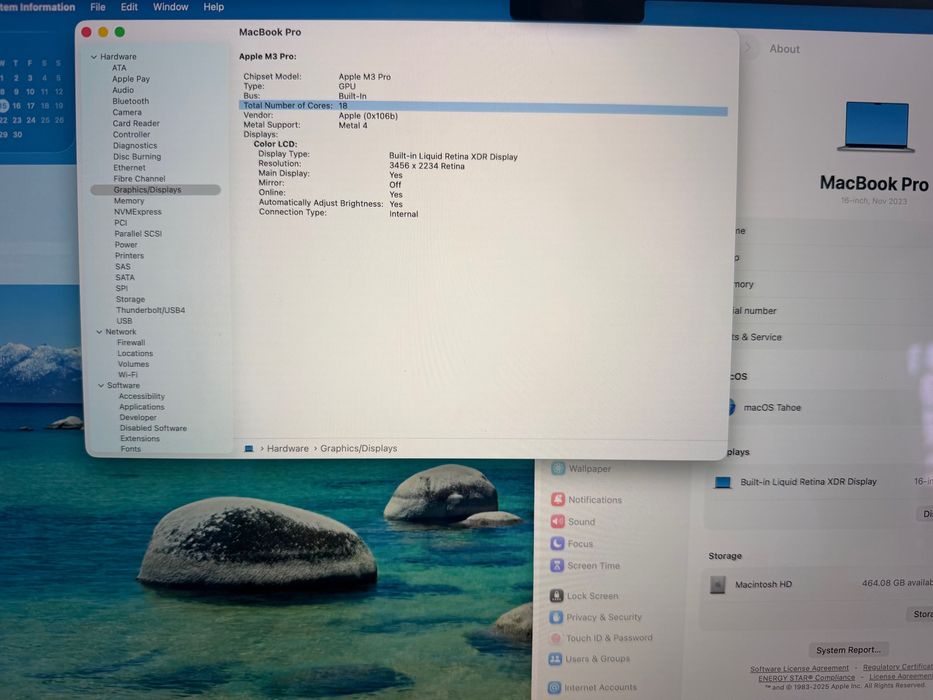Open Users & Groups icon in System Settings
The width and height of the screenshot is (933, 700).
555,659
